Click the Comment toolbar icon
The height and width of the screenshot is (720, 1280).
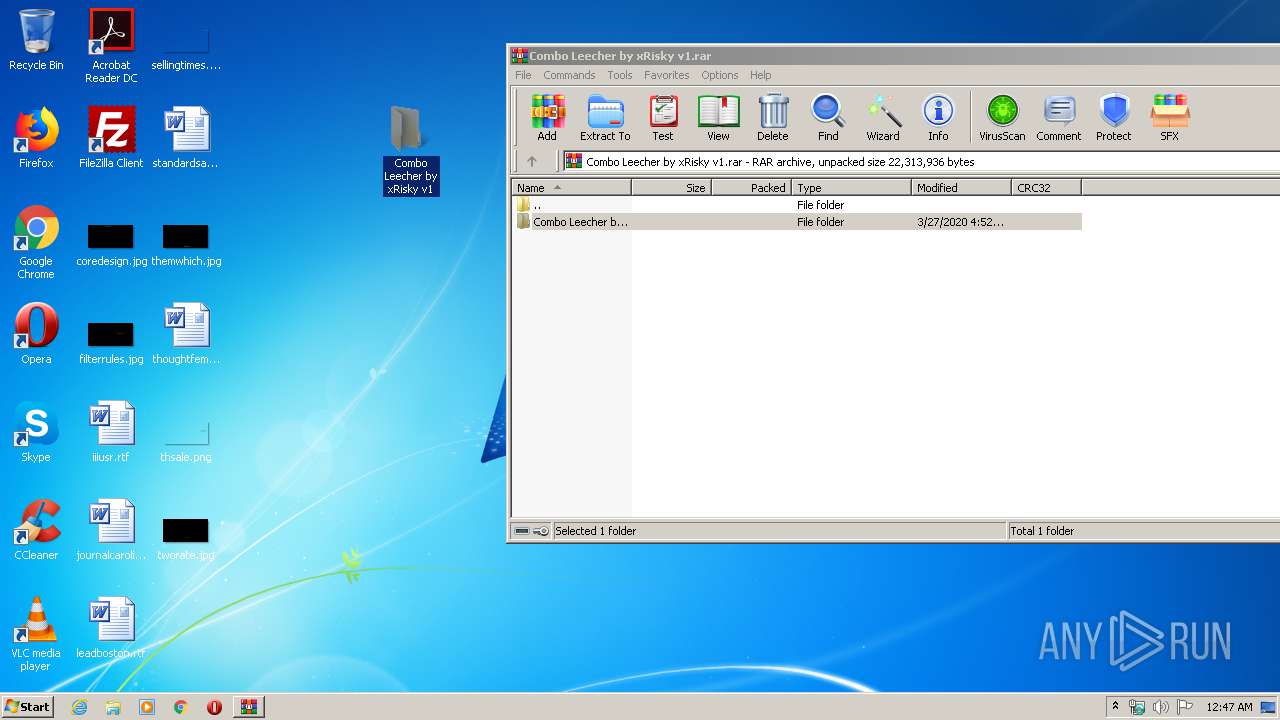[x=1059, y=117]
